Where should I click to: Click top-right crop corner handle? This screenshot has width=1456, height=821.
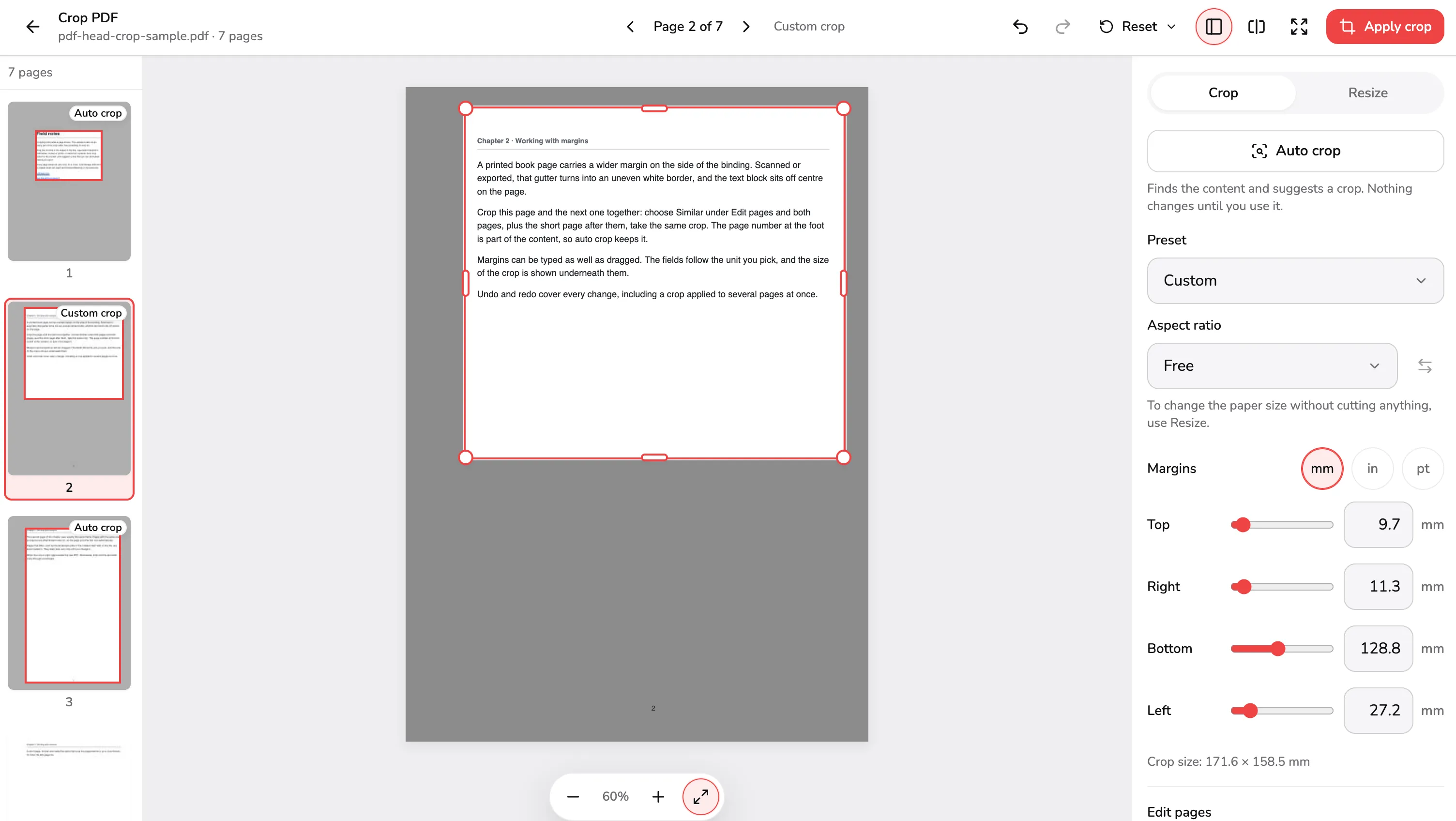843,108
